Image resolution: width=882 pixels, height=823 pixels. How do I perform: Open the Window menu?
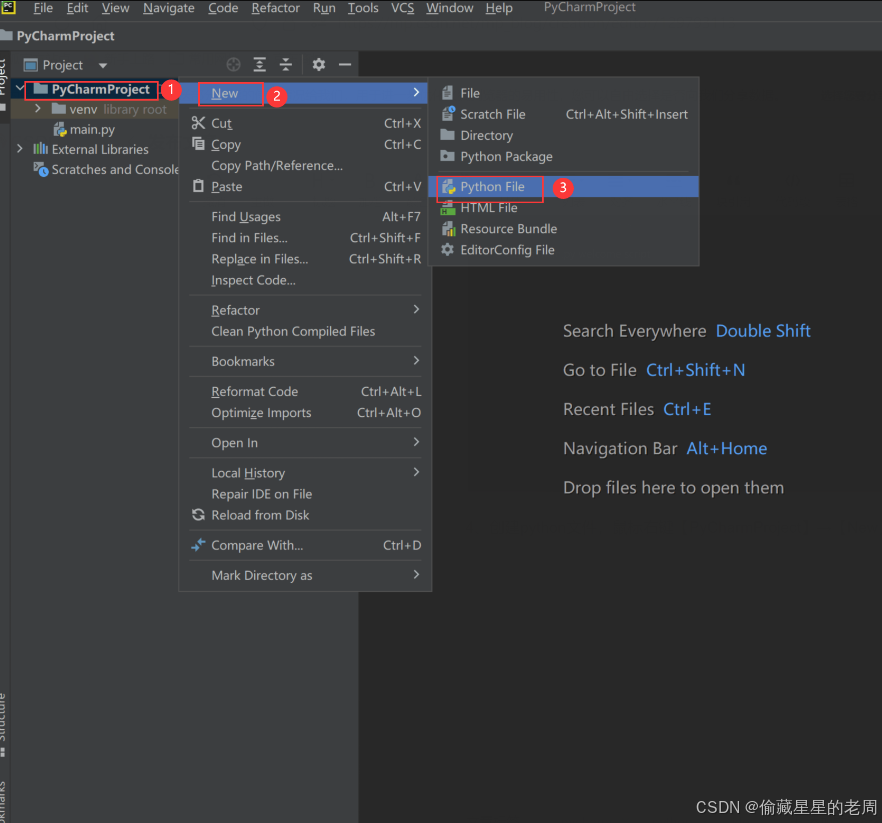tap(449, 8)
